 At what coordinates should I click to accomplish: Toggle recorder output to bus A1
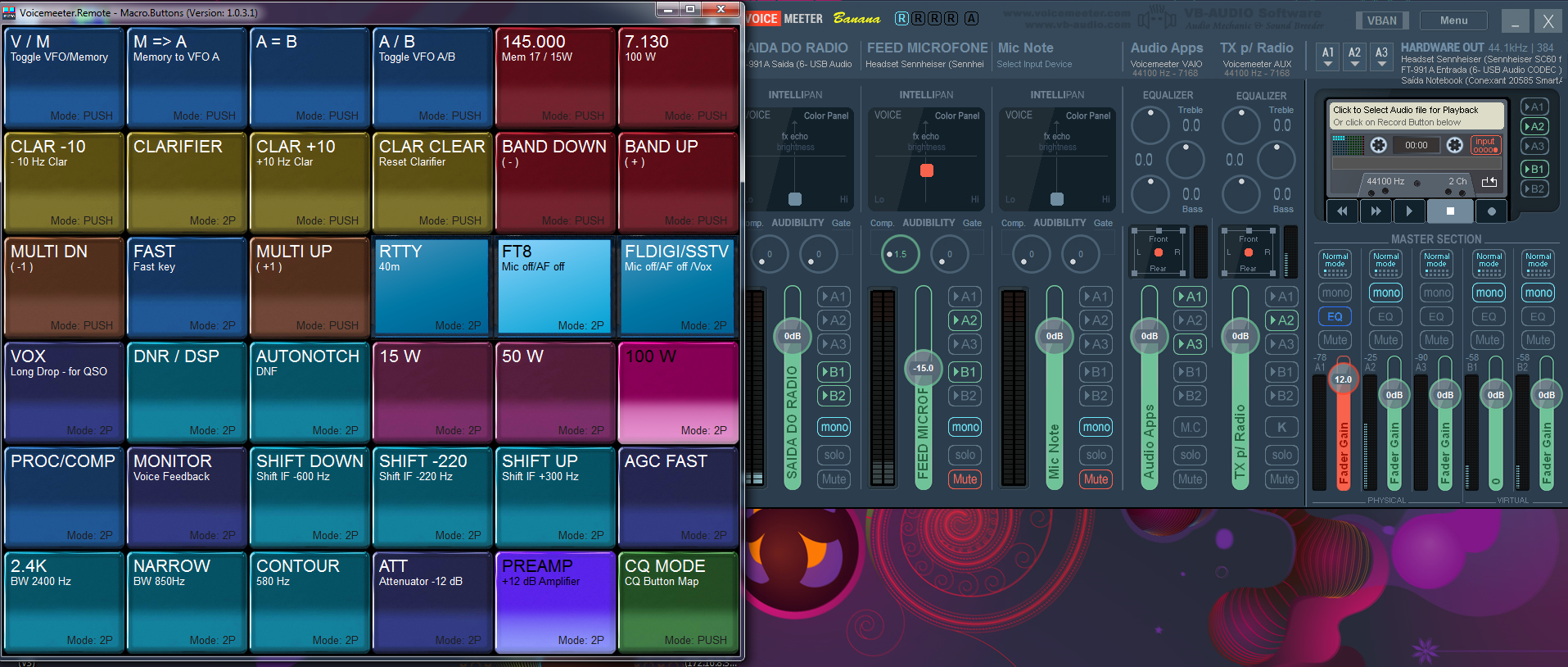pos(1534,107)
